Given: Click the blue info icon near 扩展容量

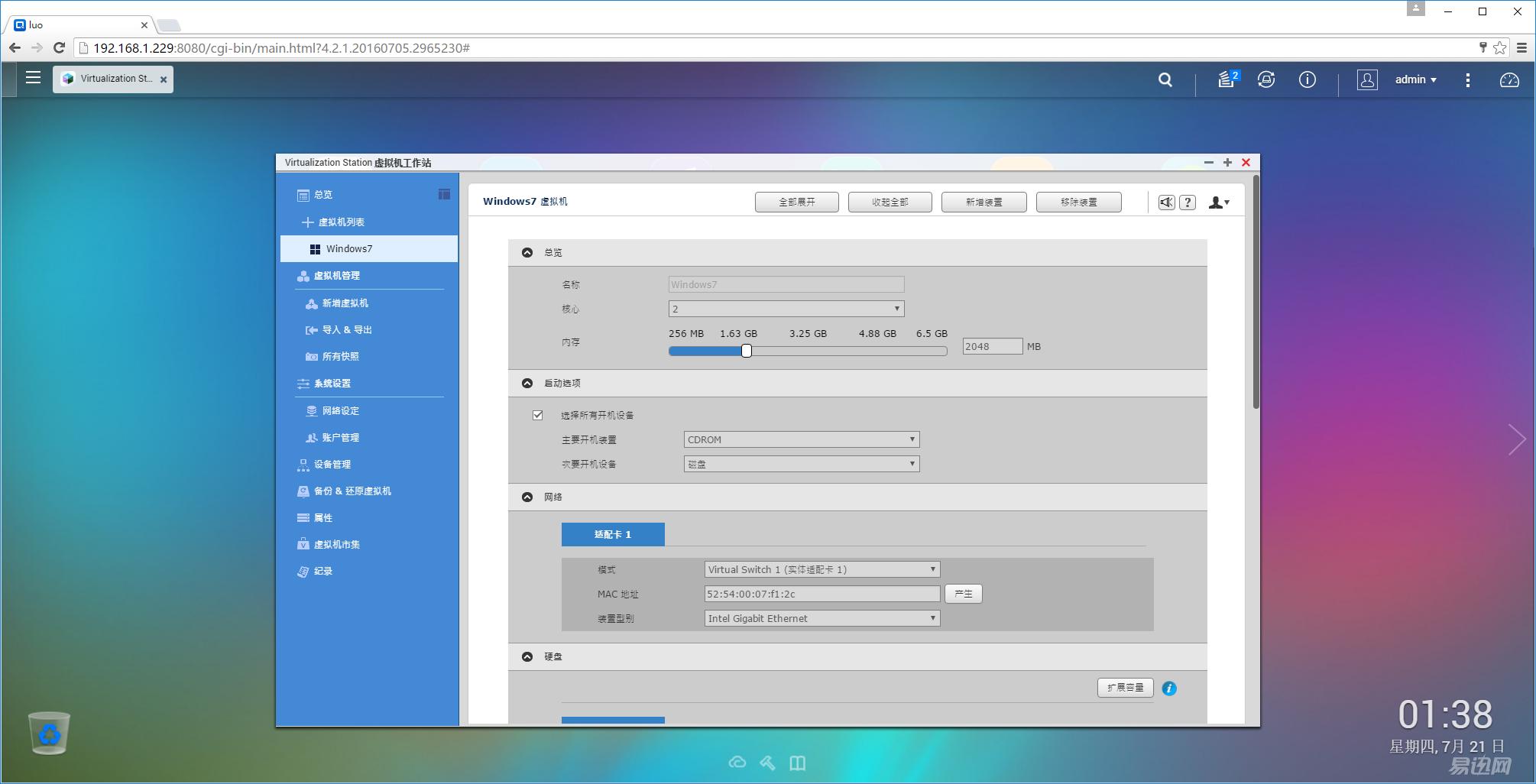Looking at the screenshot, I should (1168, 688).
